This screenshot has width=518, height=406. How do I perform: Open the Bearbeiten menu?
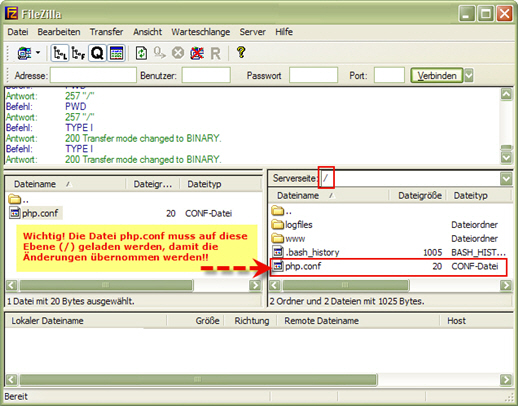pos(59,32)
